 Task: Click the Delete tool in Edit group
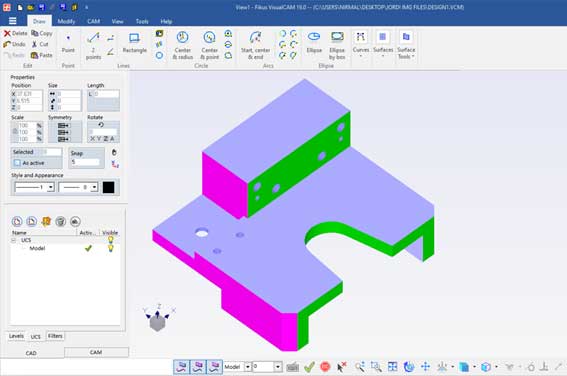[16, 33]
